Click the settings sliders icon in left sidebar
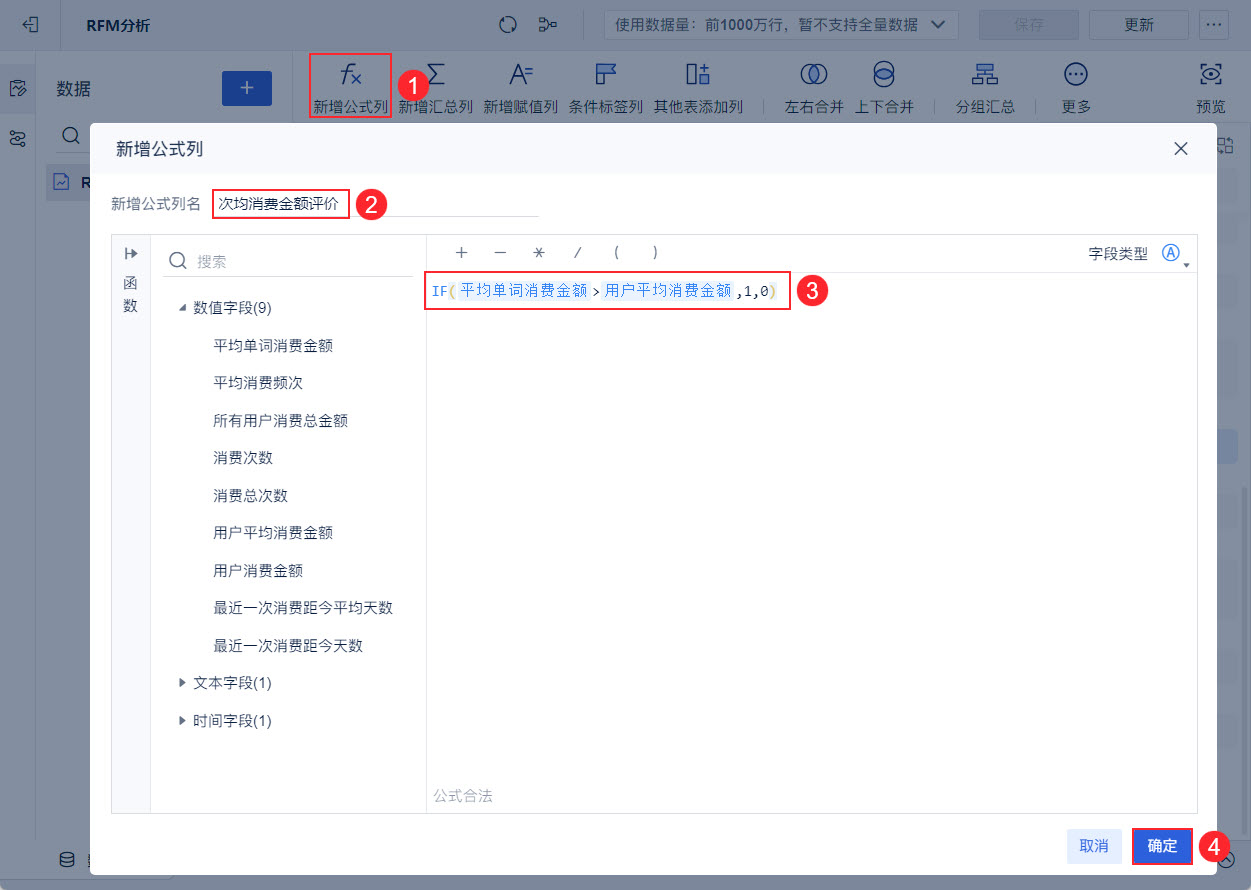1251x890 pixels. click(x=18, y=138)
